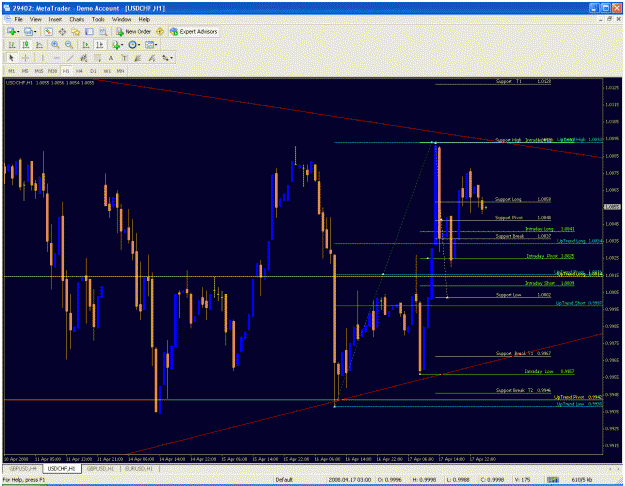Open the View menu
625x486 pixels.
[35, 19]
